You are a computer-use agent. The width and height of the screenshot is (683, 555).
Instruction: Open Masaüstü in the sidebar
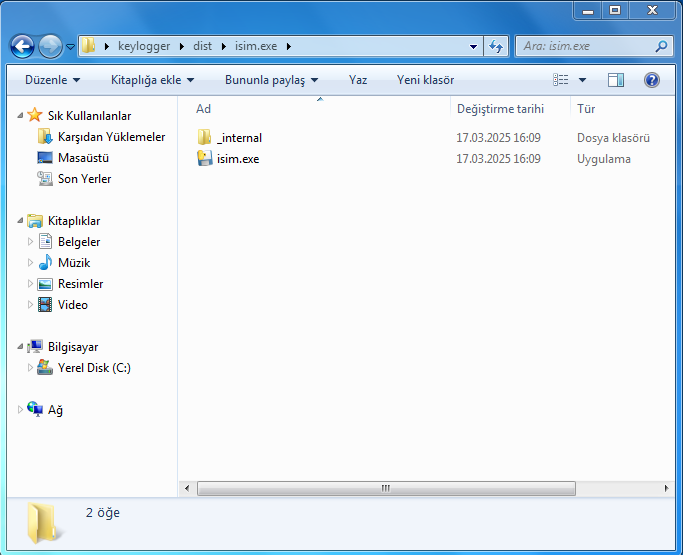83,158
